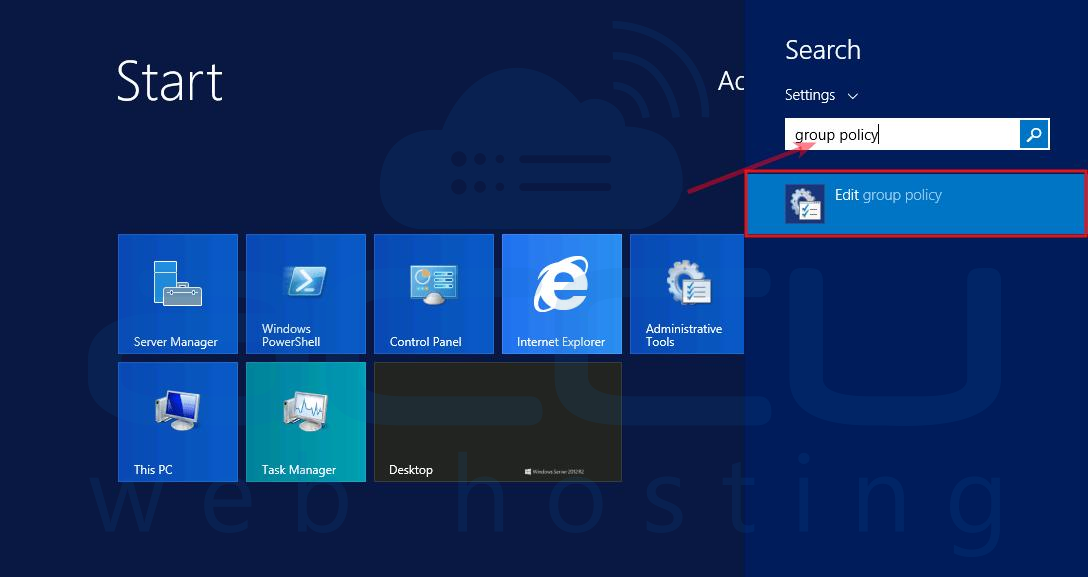Screen dimensions: 1088x577
Task: Expand the Settings search scope dropdown
Action: (x=822, y=95)
